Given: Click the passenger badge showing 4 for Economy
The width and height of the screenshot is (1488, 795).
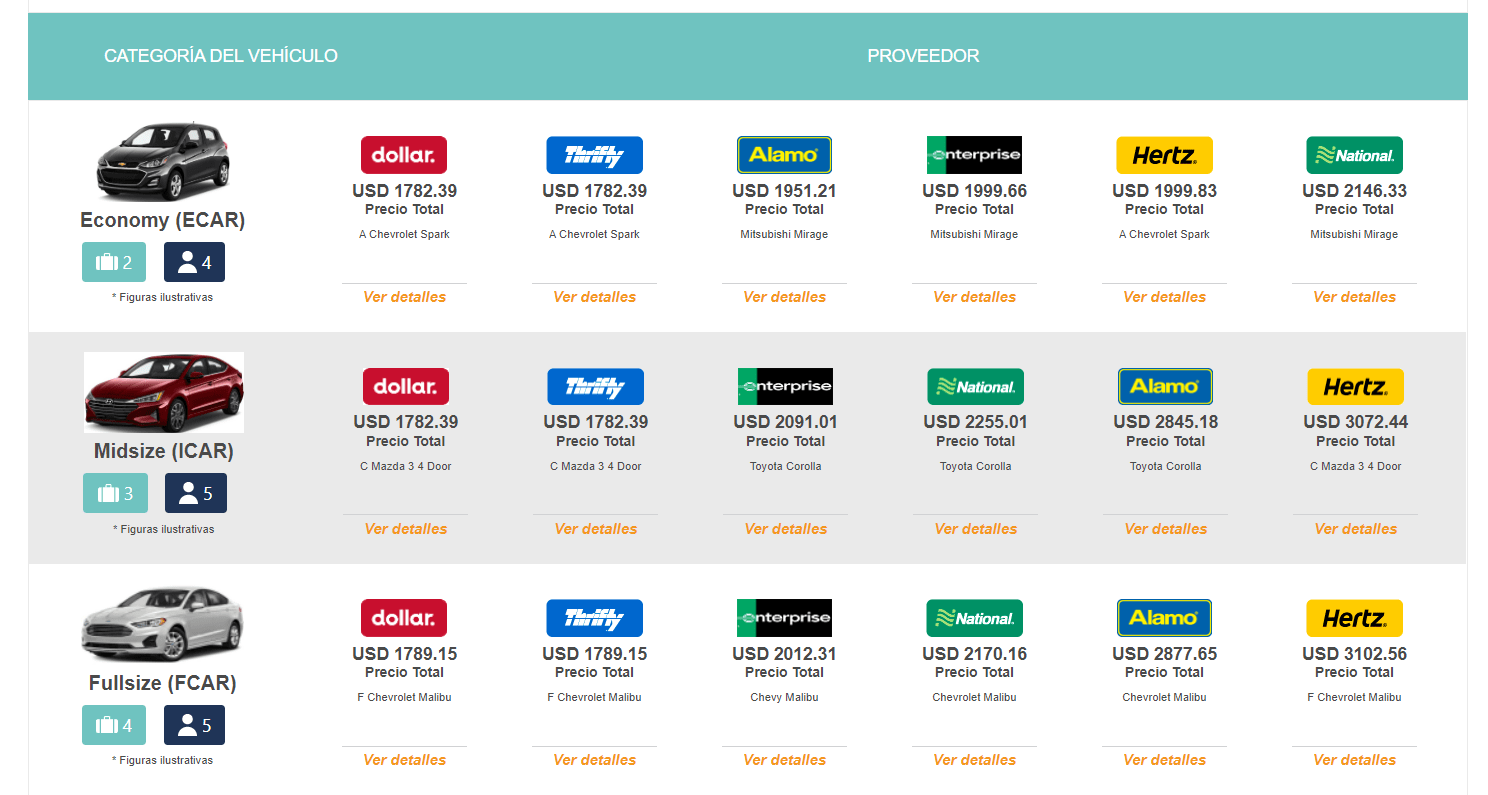Looking at the screenshot, I should tap(194, 262).
